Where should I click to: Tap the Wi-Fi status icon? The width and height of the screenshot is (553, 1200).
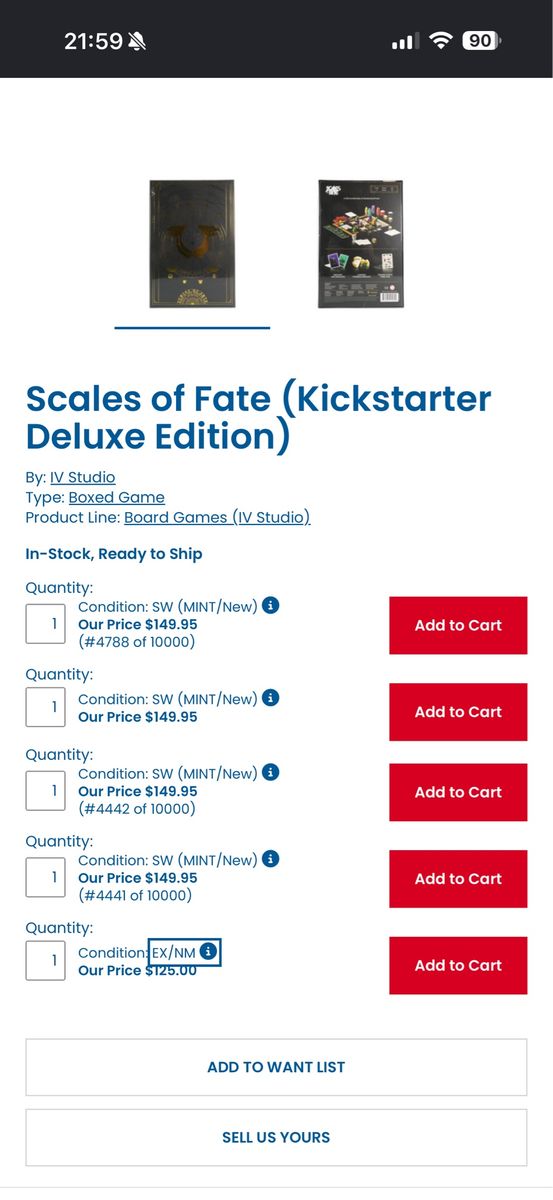pos(440,41)
